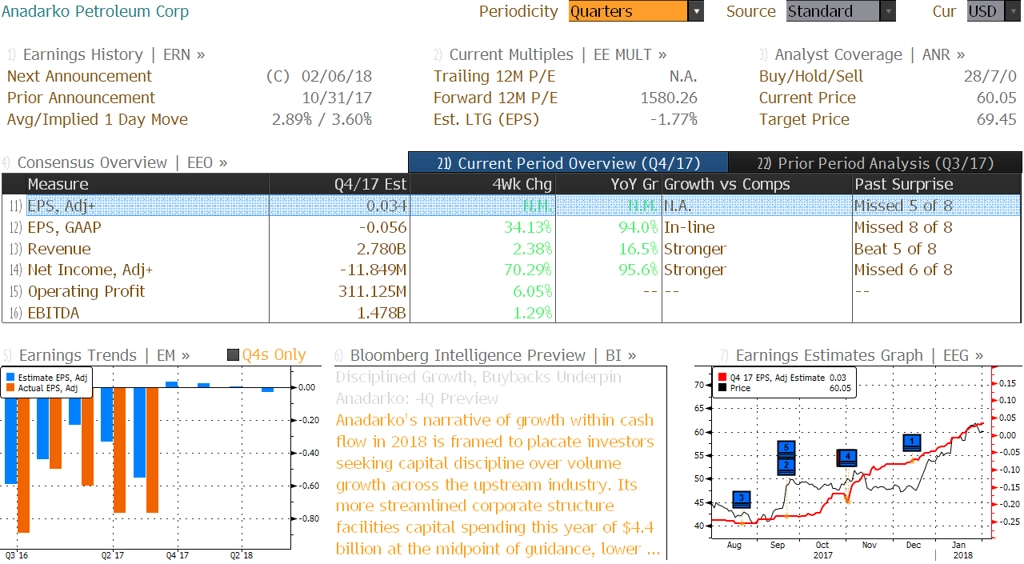Viewport: 1024px width, 564px height.
Task: Open Consensus Overview EEO link
Action: 122,163
